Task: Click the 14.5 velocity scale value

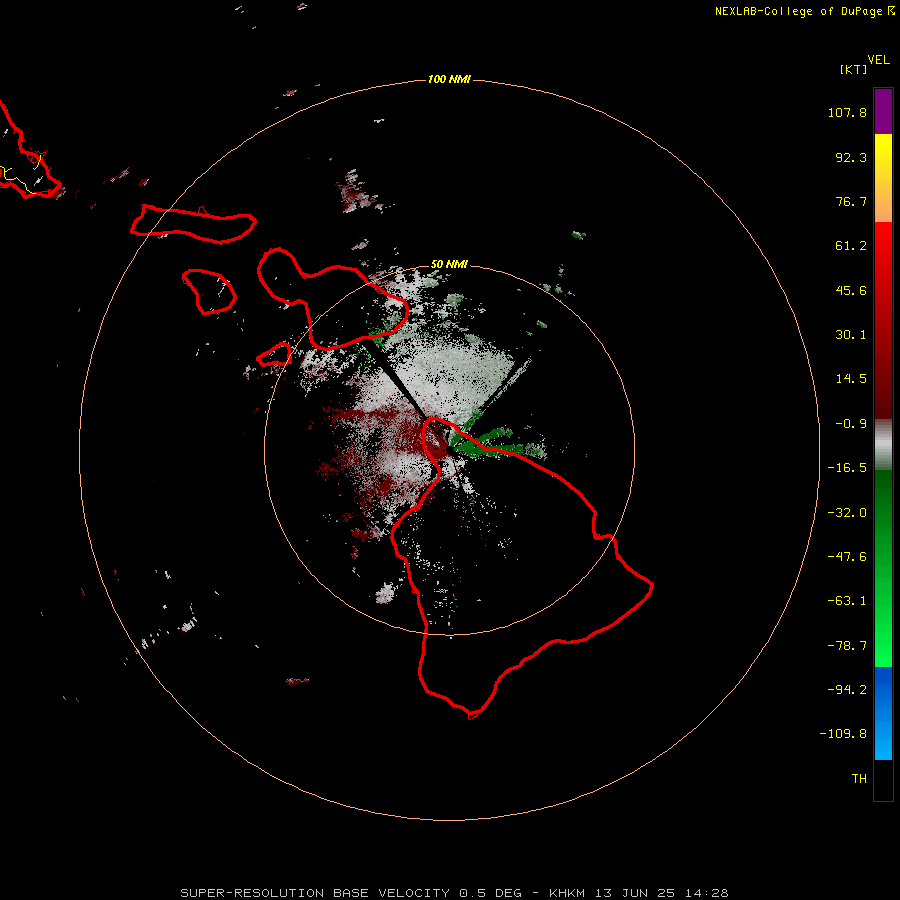Action: coord(851,379)
